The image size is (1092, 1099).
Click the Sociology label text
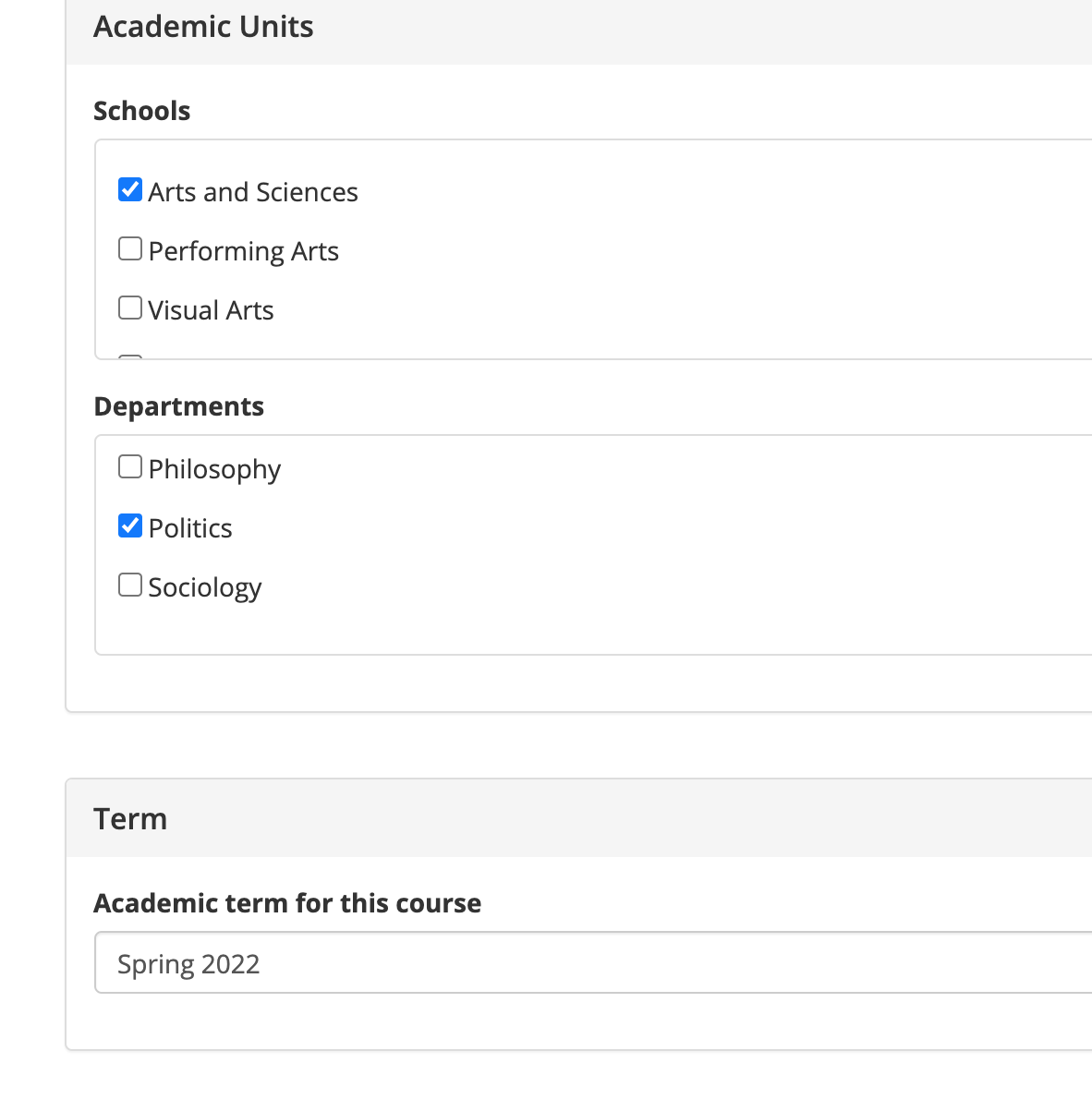204,587
